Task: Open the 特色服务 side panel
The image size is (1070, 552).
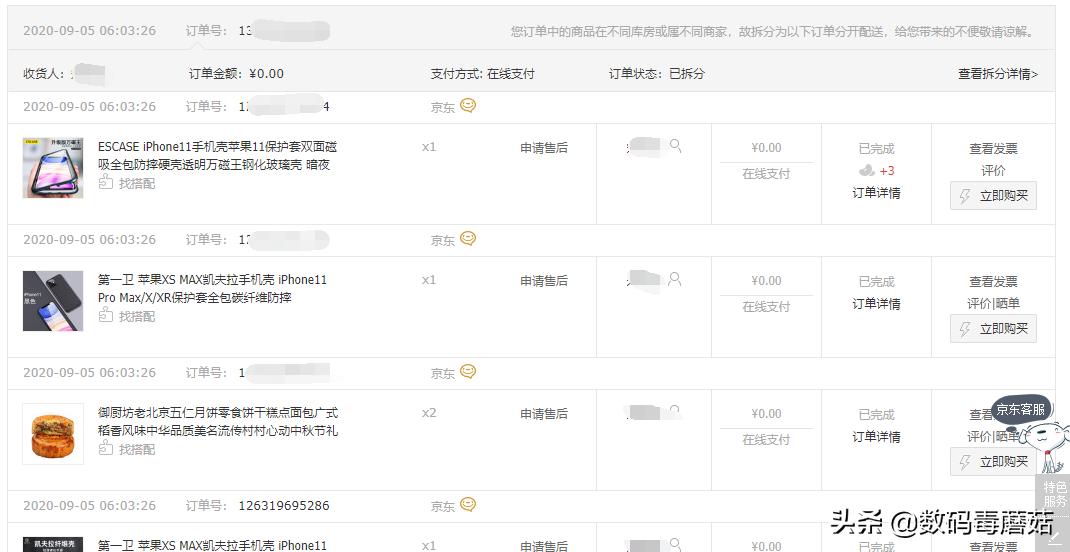Action: (x=1054, y=495)
